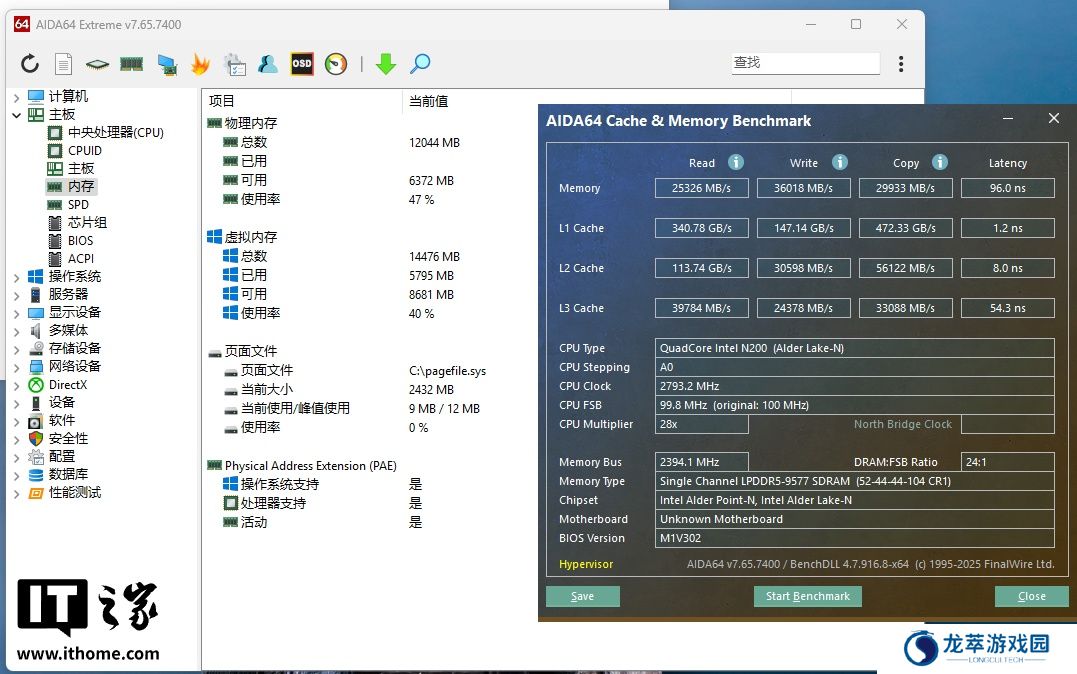Click the L3 Cache Latency 54.3 ns field
The height and width of the screenshot is (674, 1077).
[x=1008, y=308]
